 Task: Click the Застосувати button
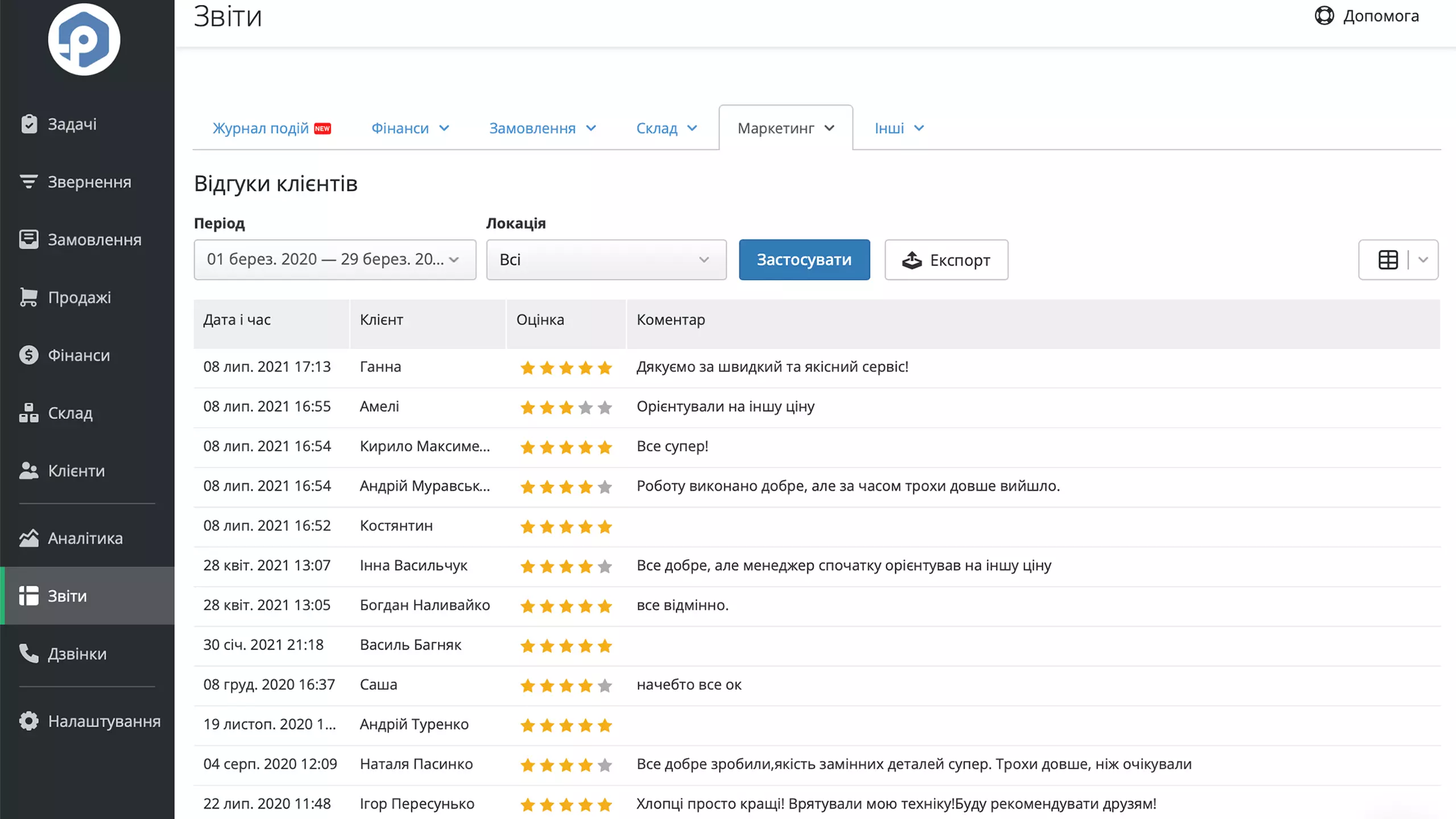click(x=804, y=260)
